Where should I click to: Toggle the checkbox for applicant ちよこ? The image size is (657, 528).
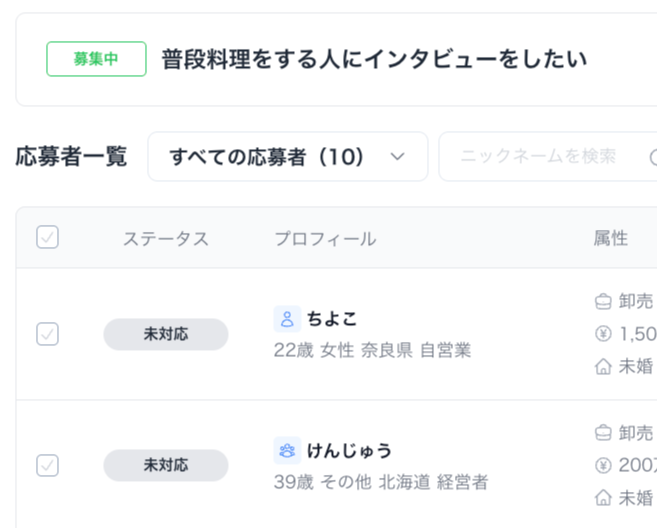[47, 334]
